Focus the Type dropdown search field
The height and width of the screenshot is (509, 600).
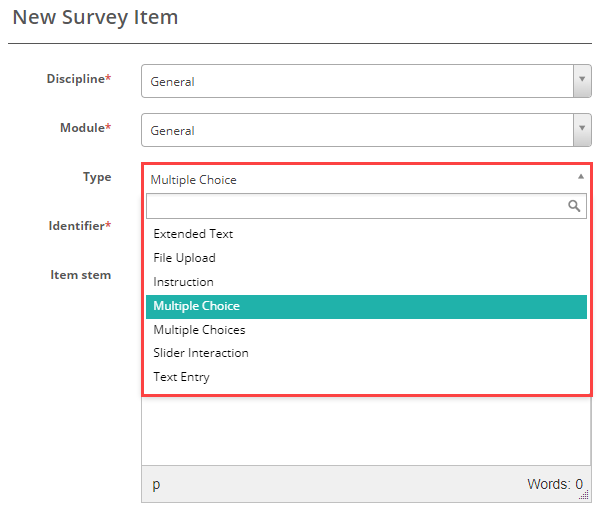[x=355, y=206]
